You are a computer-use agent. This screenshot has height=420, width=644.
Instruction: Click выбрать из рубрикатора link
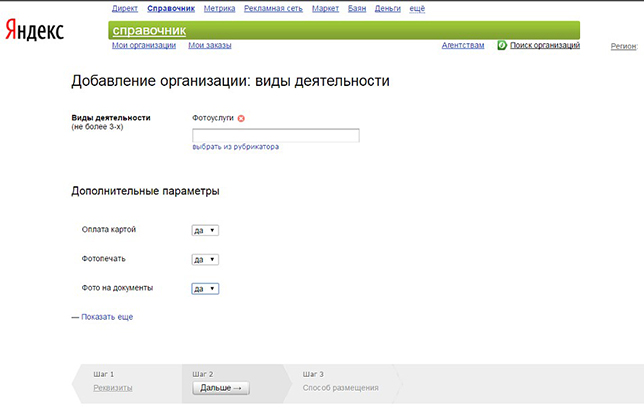pos(235,147)
